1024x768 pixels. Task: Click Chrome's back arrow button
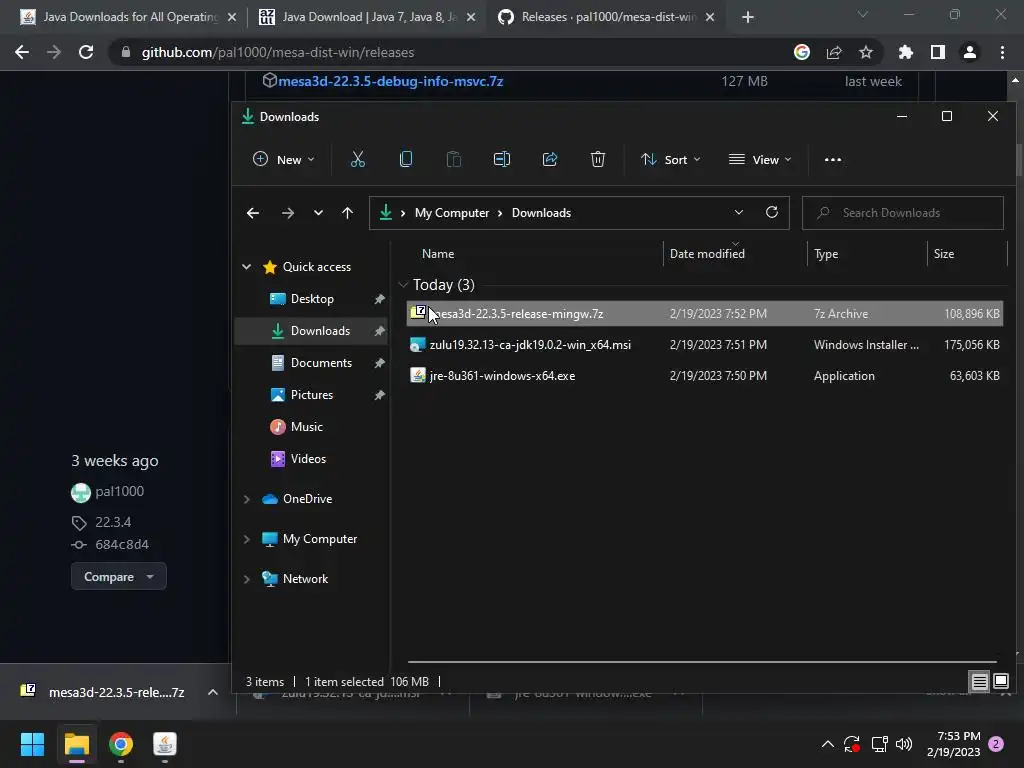tap(22, 52)
